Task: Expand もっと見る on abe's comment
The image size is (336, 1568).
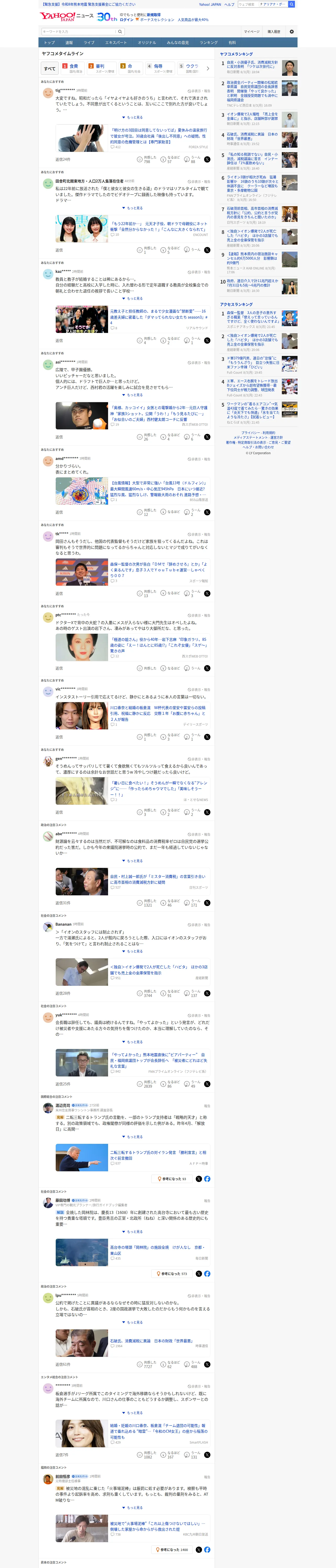Action: tap(132, 861)
